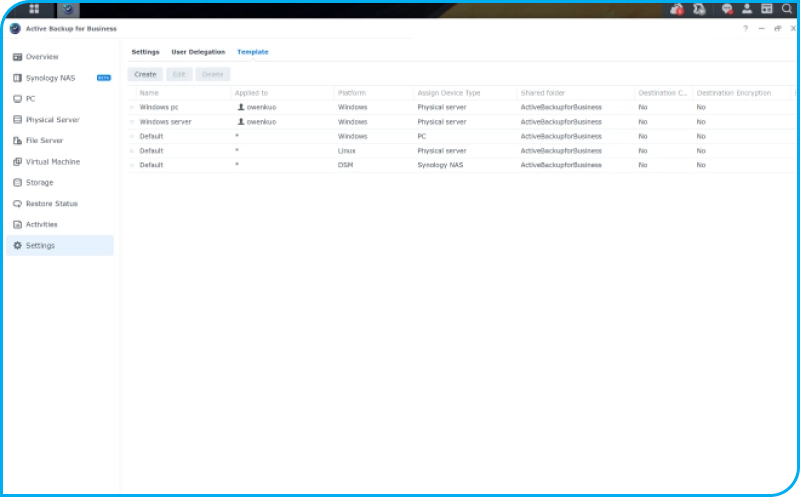Click the Active Backup taskbar app icon
800x497 pixels.
(68, 9)
